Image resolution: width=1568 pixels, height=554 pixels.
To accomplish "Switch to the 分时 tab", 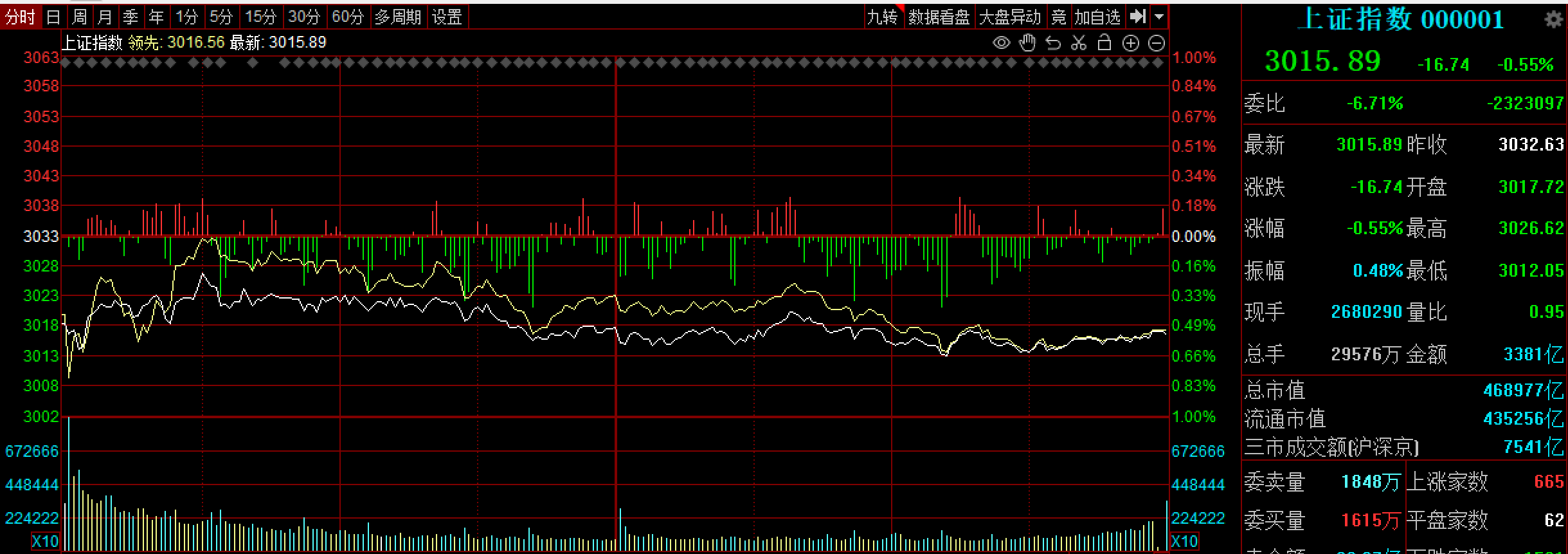I will pyautogui.click(x=20, y=17).
